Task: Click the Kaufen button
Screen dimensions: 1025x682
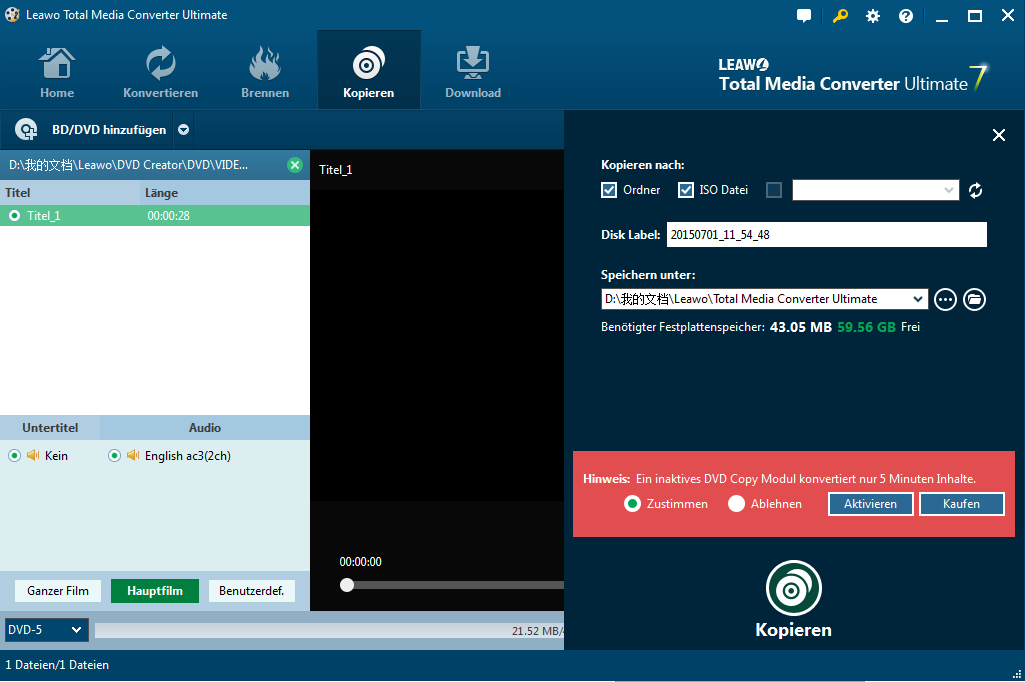Action: [x=961, y=503]
